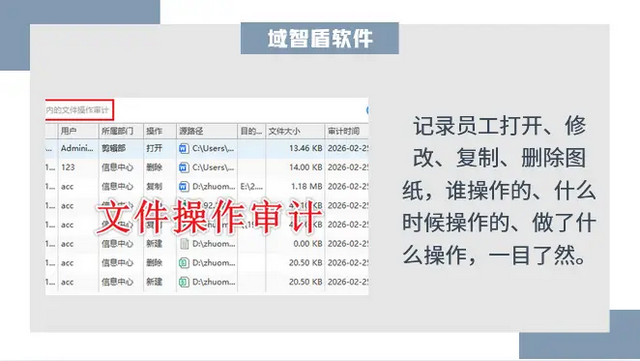Viewport: 640px width, 361px height.
Task: Select the Admini... user cell
Action: (77, 148)
